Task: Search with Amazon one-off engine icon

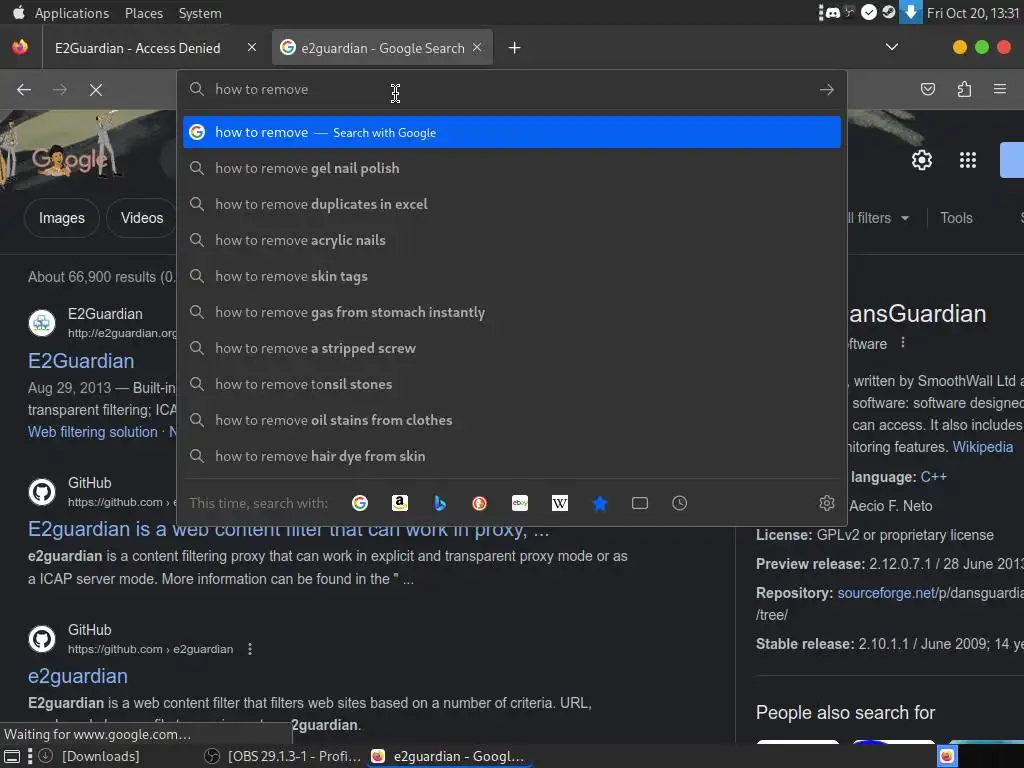Action: click(400, 503)
